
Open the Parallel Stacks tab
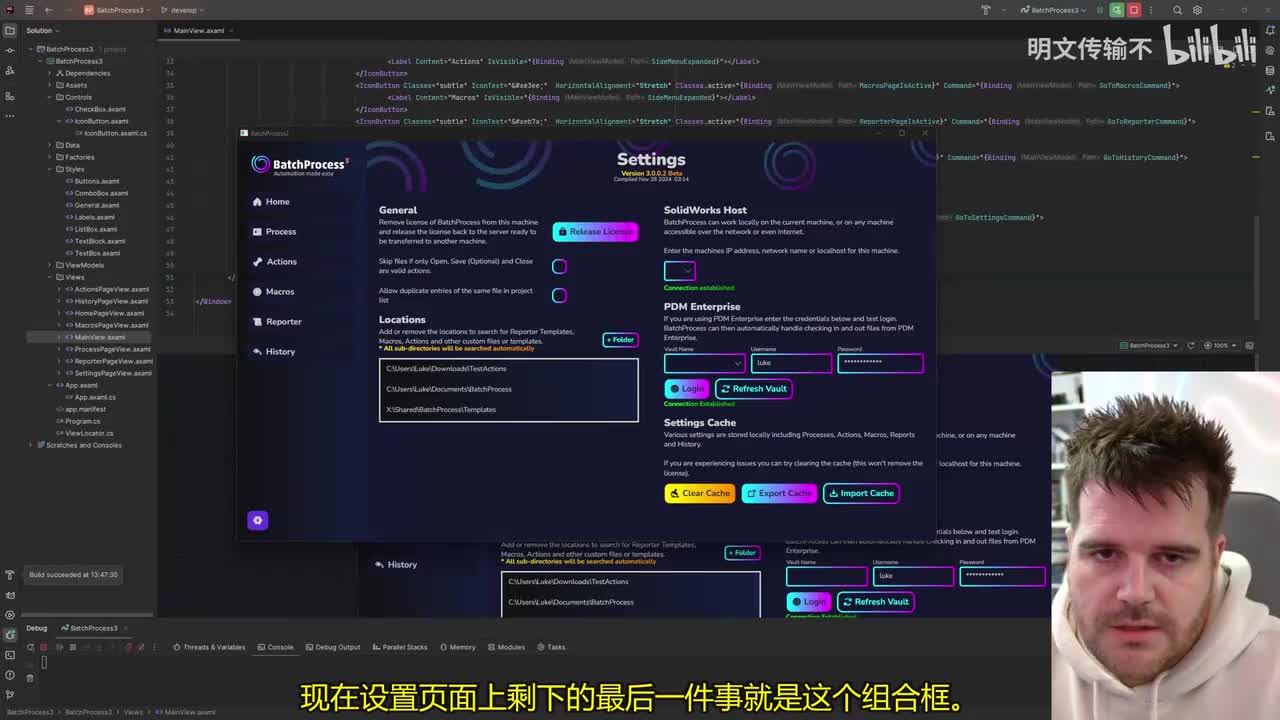(399, 647)
